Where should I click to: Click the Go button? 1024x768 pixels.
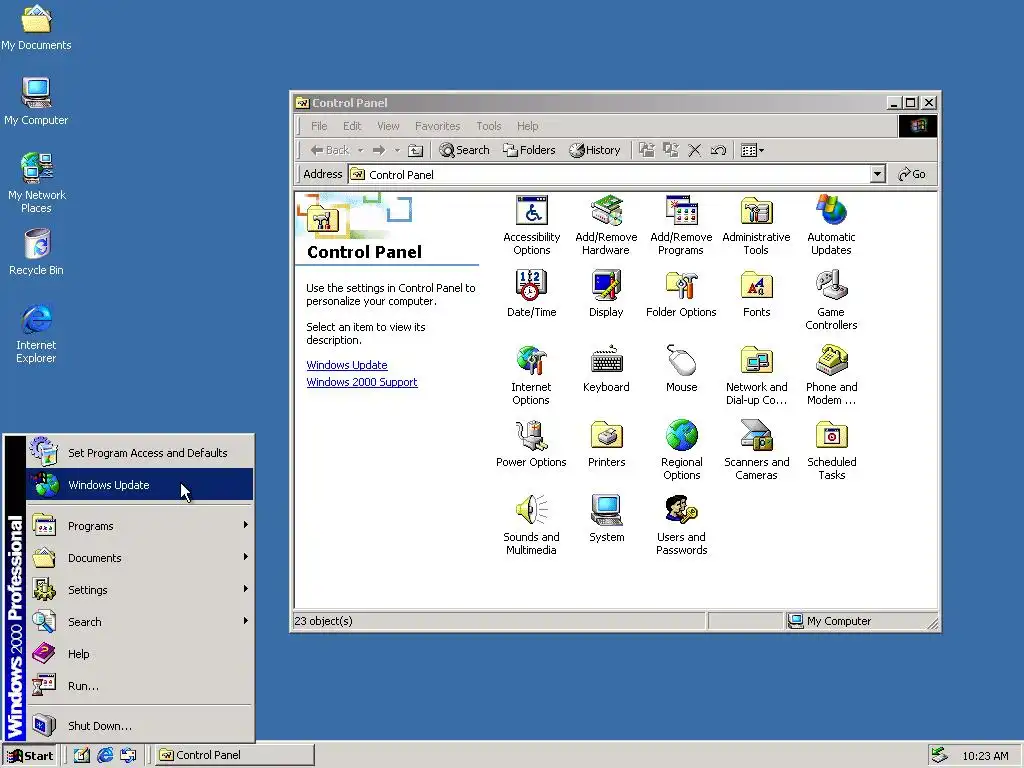(912, 174)
